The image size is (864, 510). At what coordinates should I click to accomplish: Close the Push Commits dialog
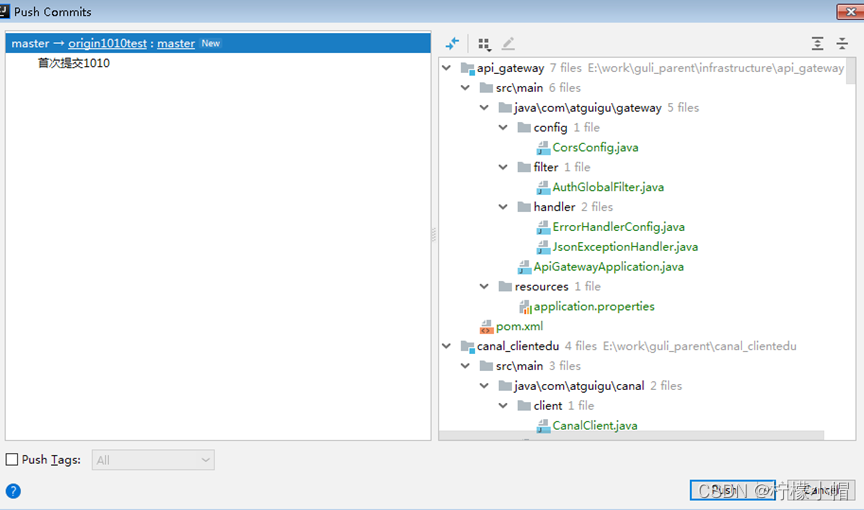pos(850,12)
